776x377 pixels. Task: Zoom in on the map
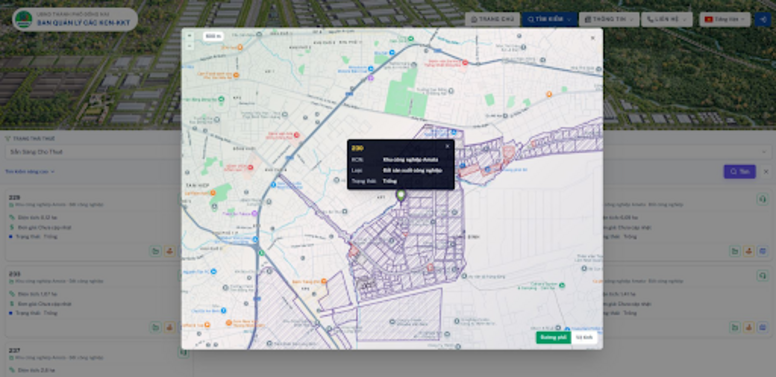(189, 36)
